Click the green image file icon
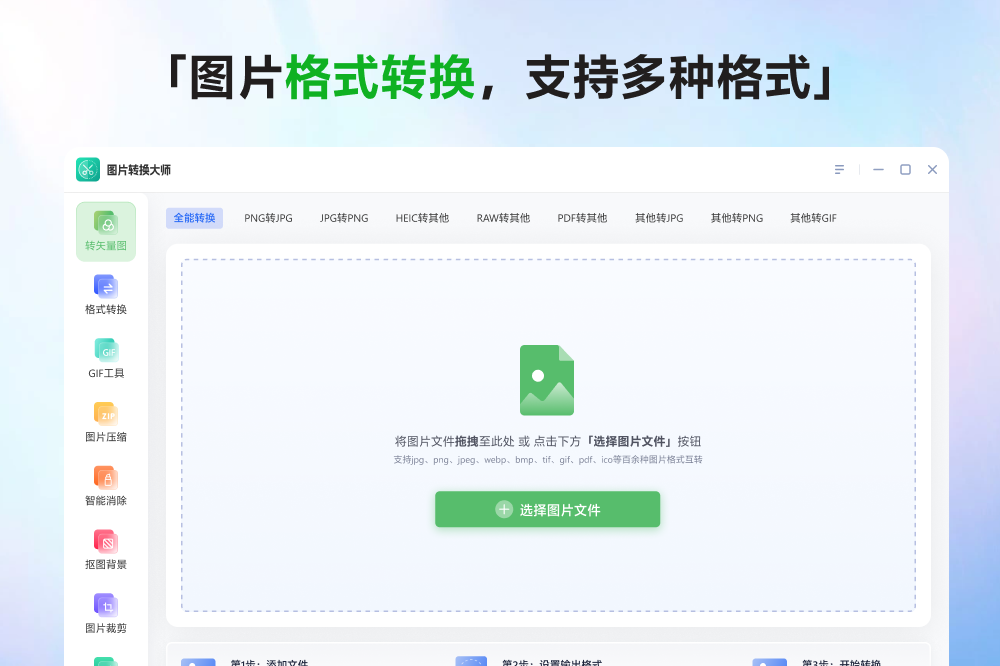1000x666 pixels. coord(547,380)
